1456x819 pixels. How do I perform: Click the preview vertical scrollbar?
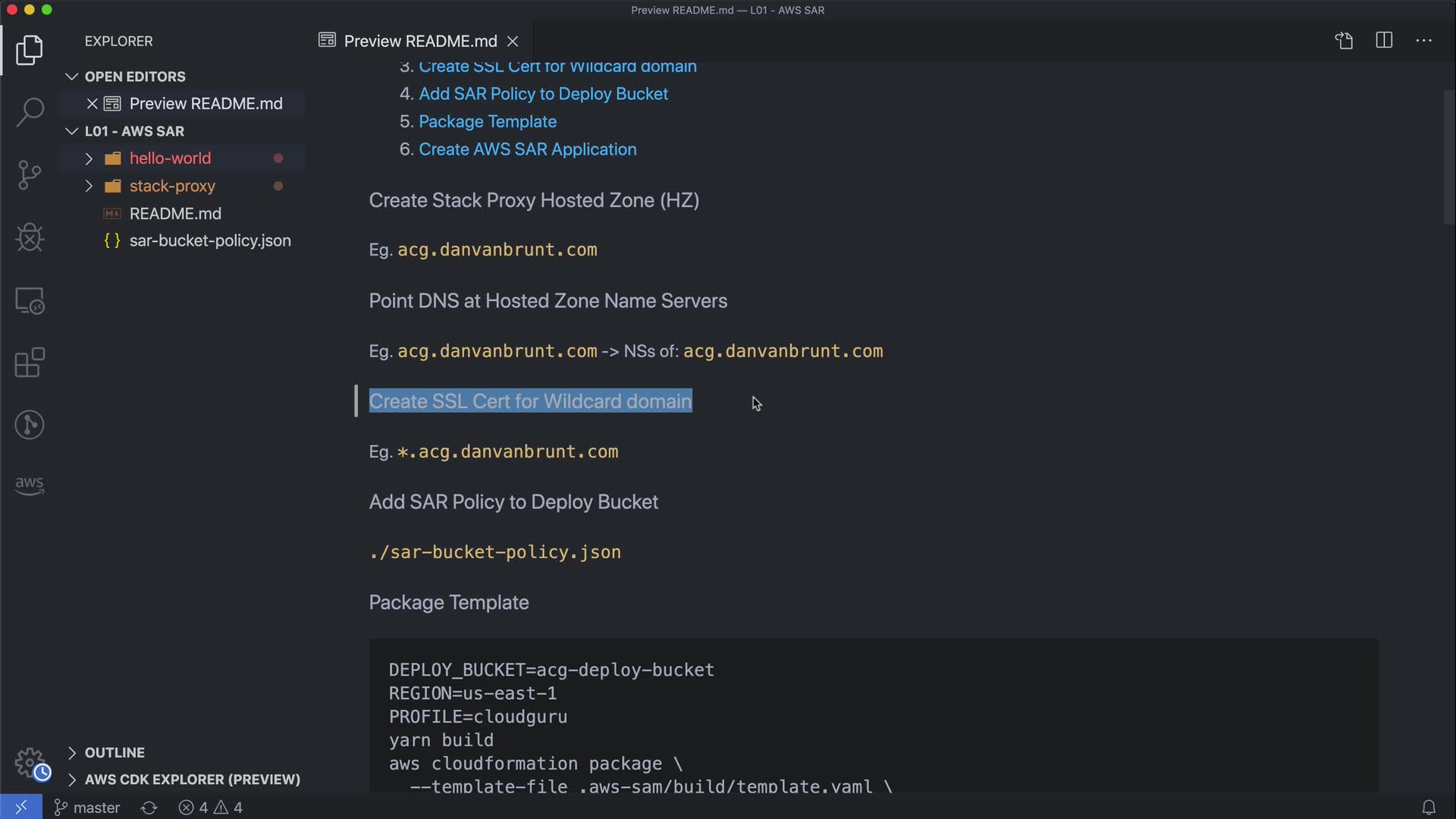point(1448,158)
